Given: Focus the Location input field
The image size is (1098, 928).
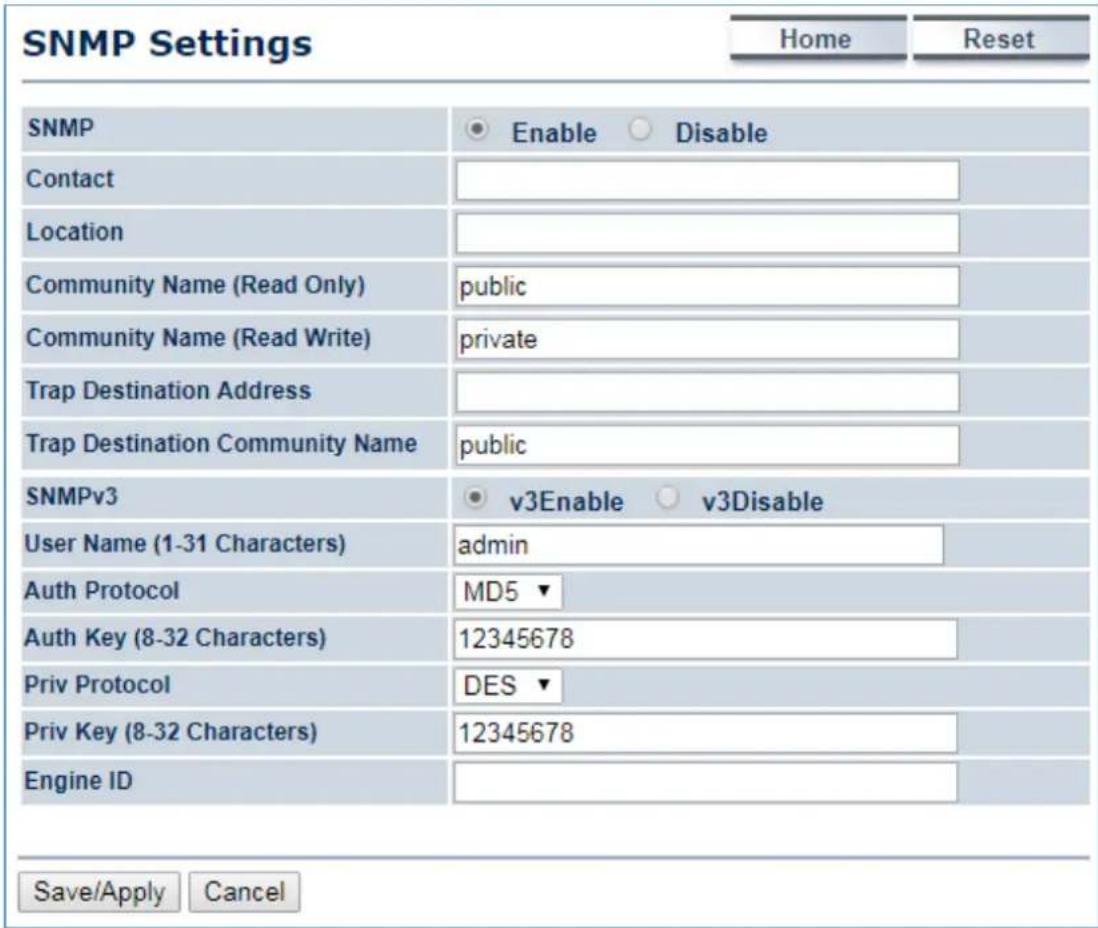Looking at the screenshot, I should click(x=707, y=233).
